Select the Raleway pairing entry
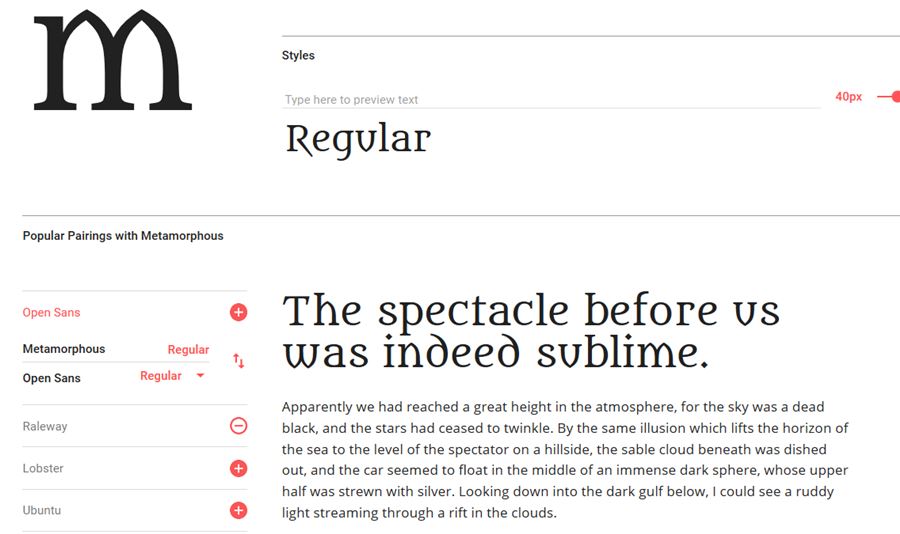 pyautogui.click(x=45, y=426)
